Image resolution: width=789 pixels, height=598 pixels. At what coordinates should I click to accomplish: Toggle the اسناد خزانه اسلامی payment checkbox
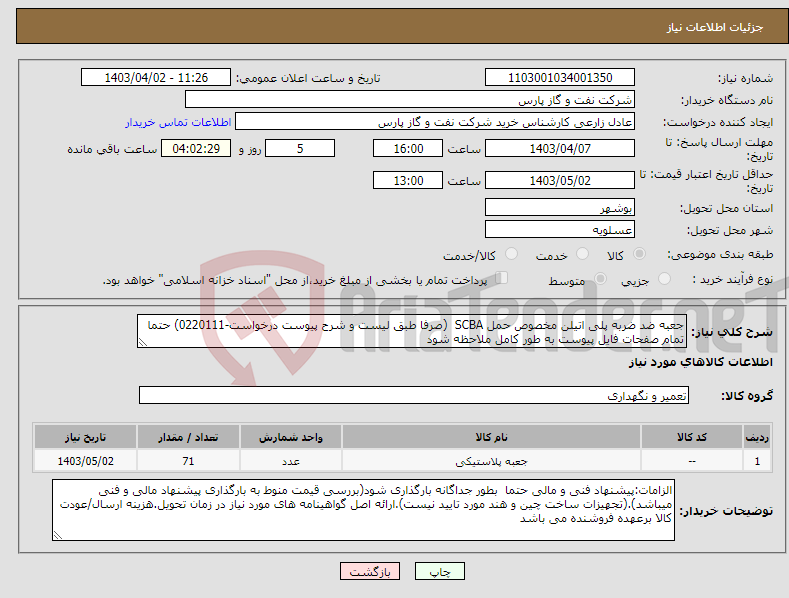pyautogui.click(x=501, y=277)
